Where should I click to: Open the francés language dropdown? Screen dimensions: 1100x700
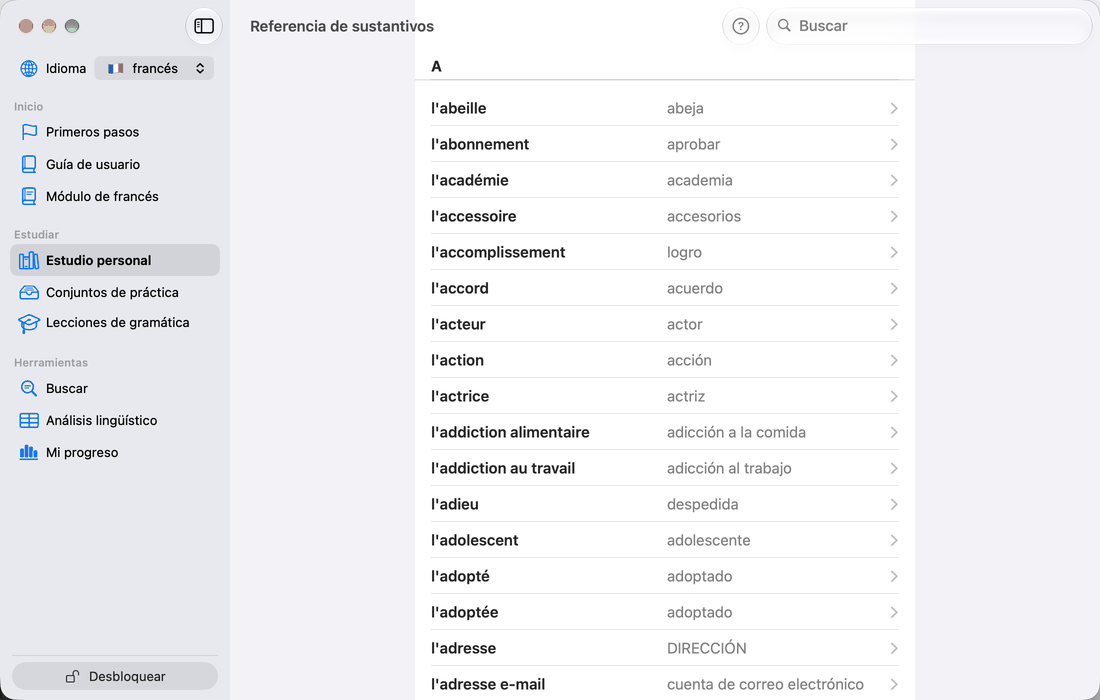(154, 68)
